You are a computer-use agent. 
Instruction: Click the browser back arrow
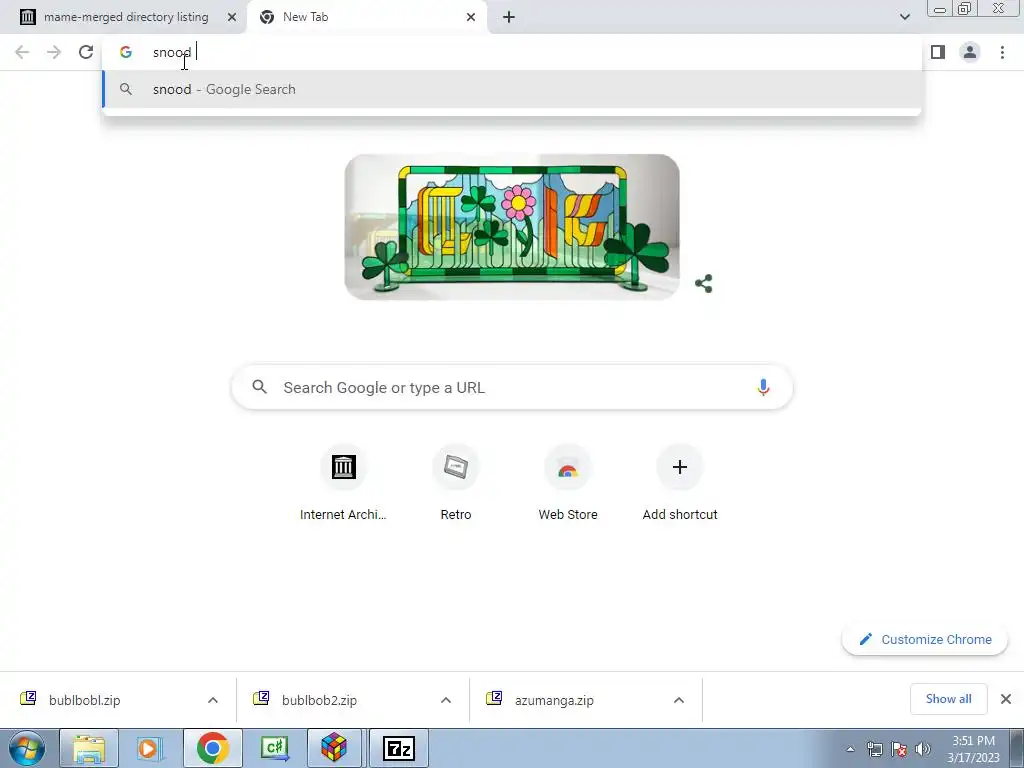(22, 52)
